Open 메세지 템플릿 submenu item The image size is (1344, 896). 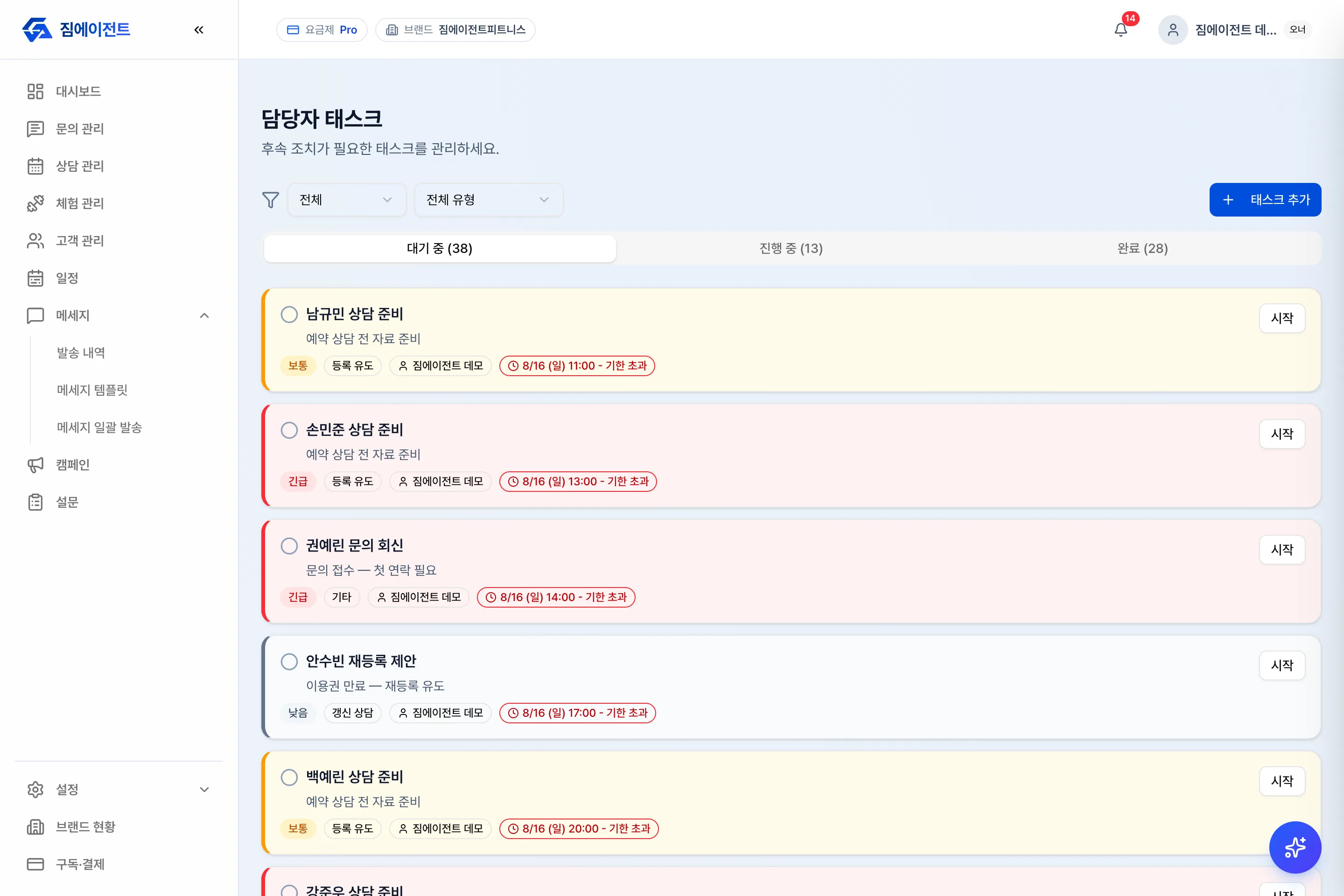coord(92,390)
